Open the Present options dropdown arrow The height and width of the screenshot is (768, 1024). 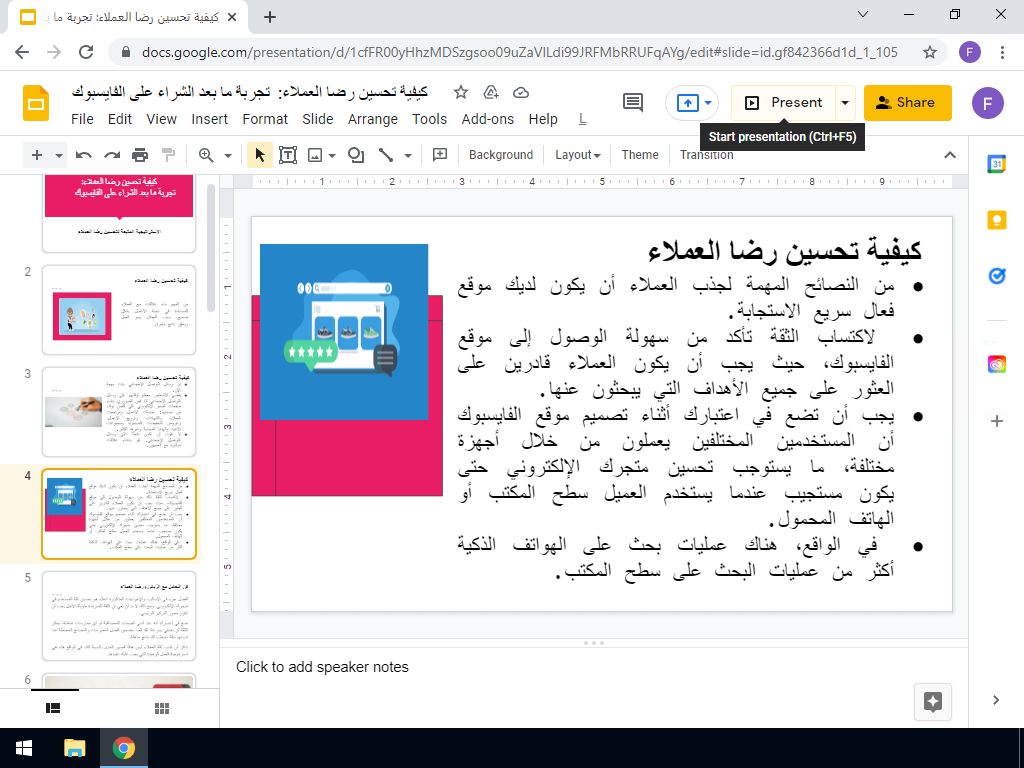845,103
